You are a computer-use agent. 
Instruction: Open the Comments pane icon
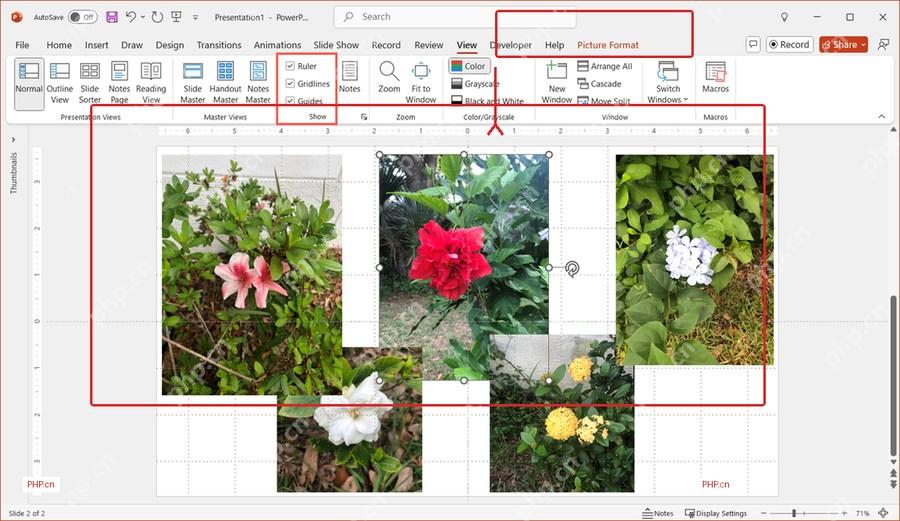(x=753, y=44)
